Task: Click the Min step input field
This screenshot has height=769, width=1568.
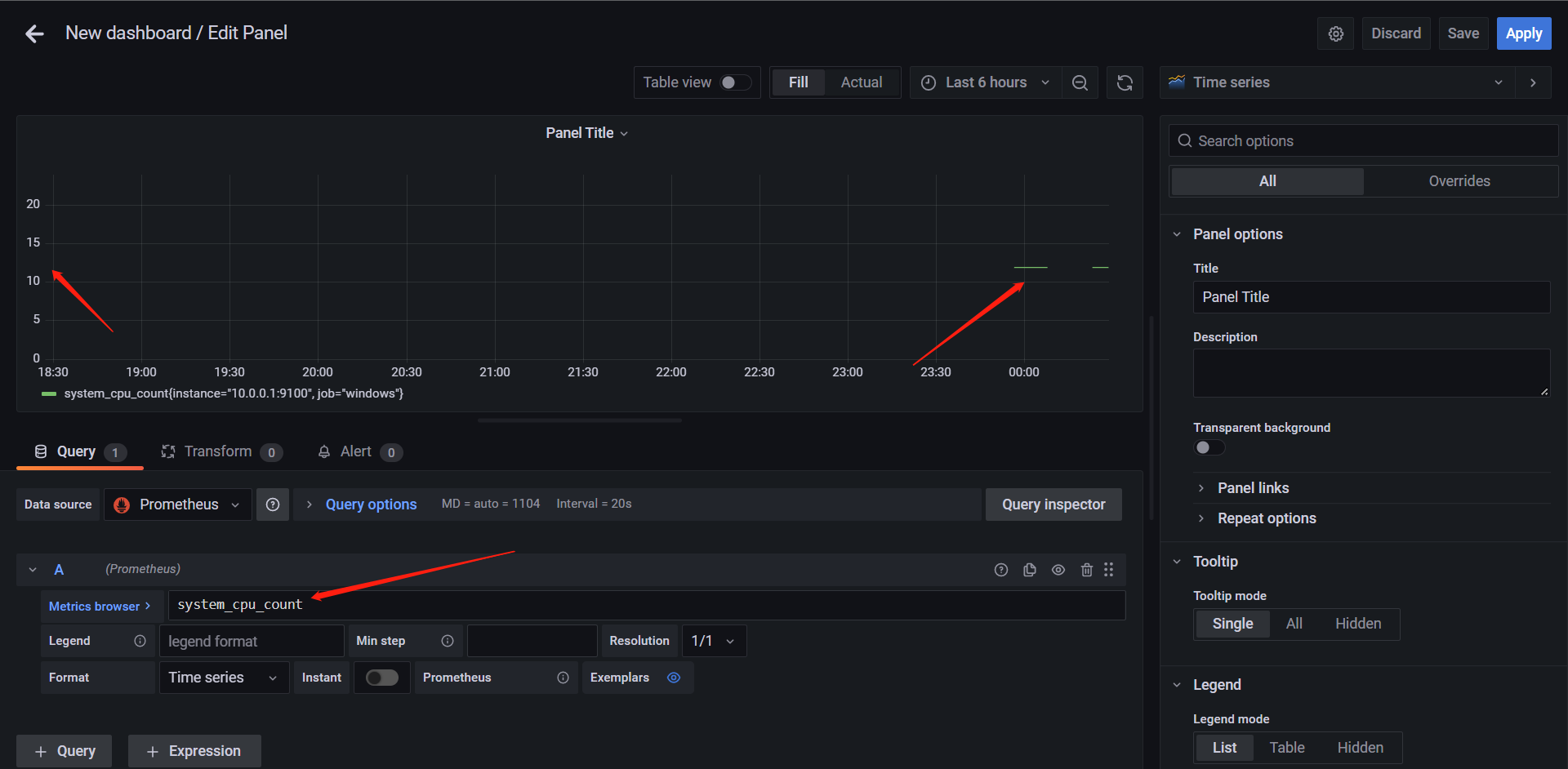Action: (532, 641)
